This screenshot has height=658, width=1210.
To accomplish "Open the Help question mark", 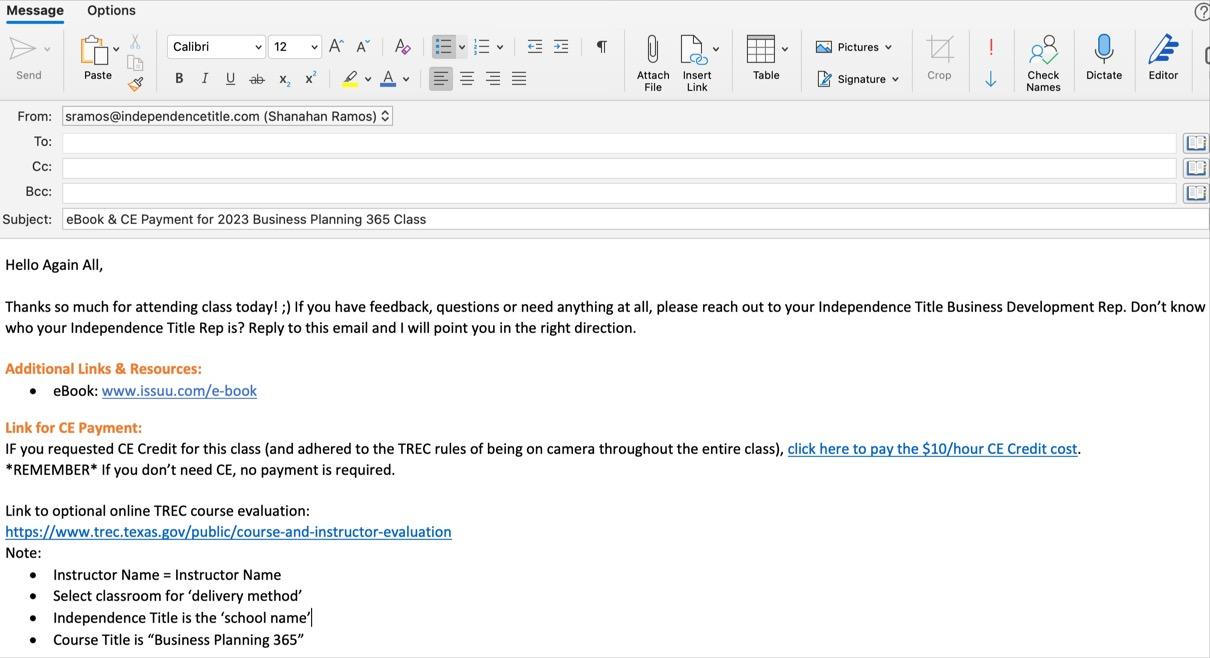I will [1202, 11].
